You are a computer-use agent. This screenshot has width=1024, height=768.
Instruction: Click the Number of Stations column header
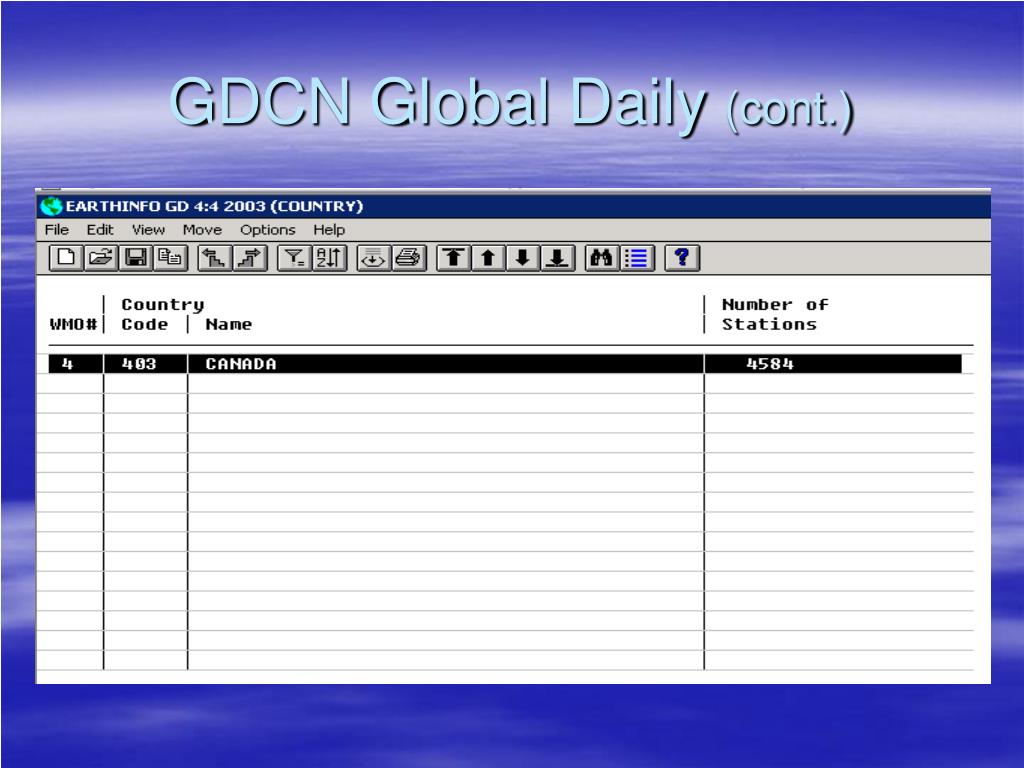[775, 314]
